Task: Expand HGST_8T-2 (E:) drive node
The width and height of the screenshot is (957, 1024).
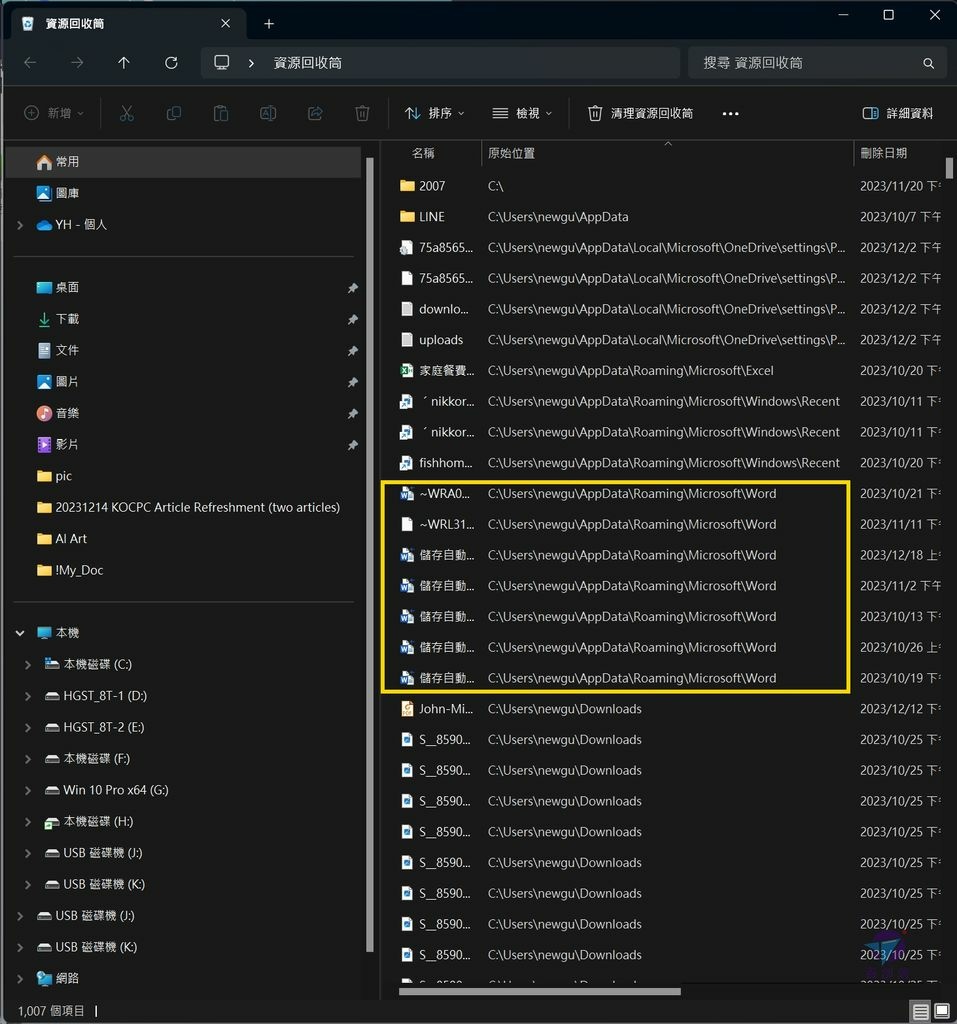Action: pos(28,728)
